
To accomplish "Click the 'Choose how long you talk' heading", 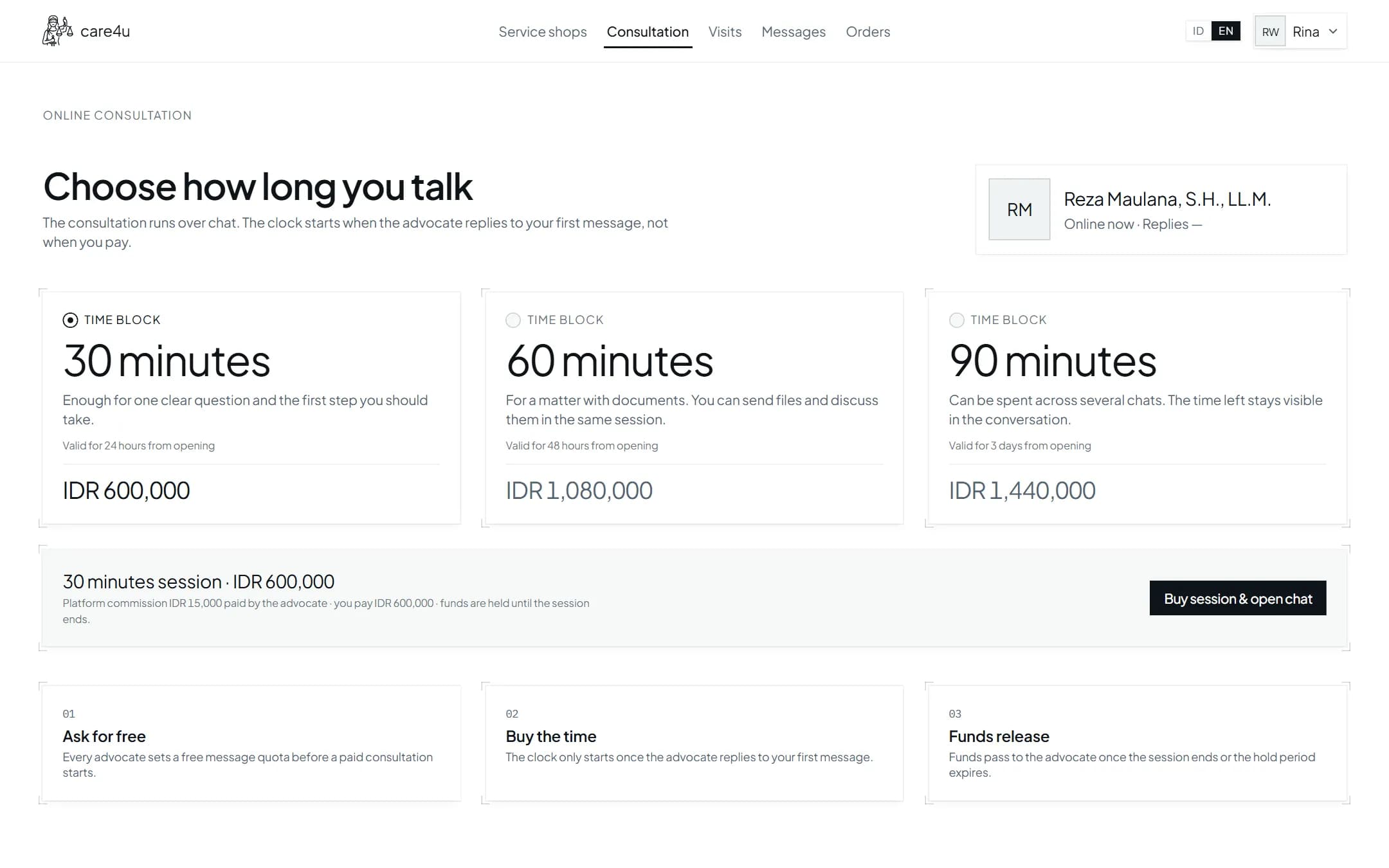I will coord(258,187).
